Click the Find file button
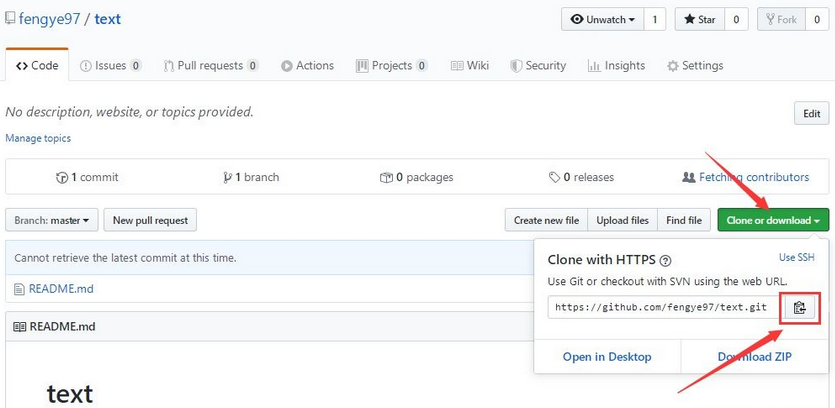The image size is (835, 408). (x=684, y=220)
